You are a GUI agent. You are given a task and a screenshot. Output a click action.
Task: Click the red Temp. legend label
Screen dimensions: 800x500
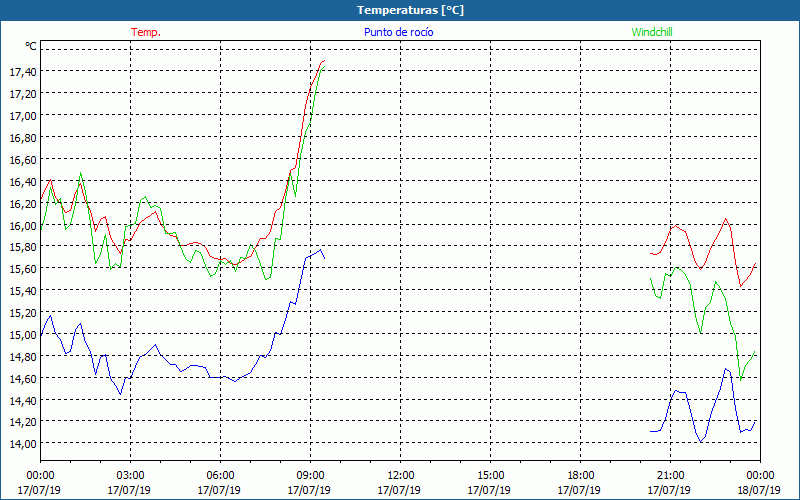click(x=146, y=32)
